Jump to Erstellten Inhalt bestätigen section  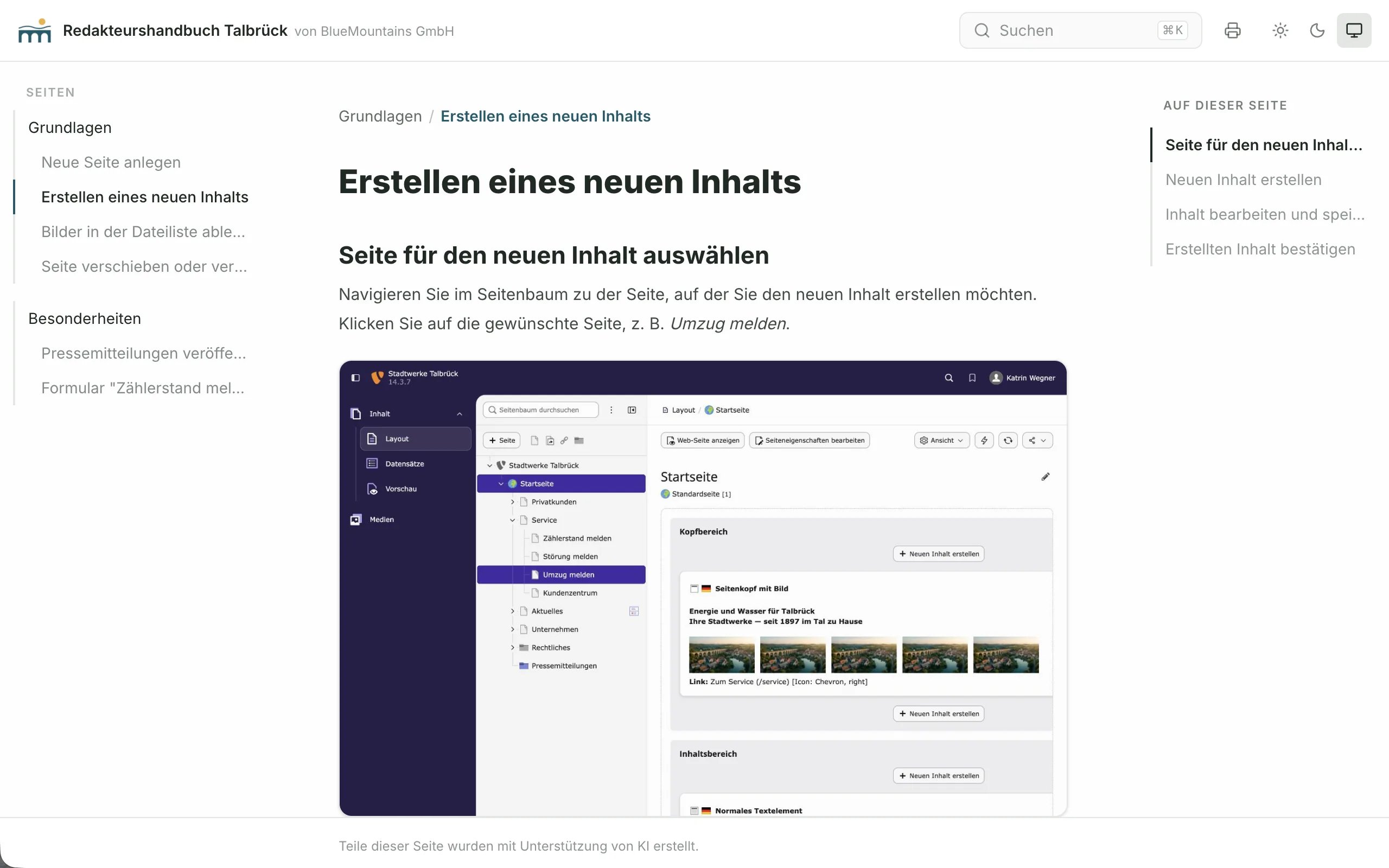click(x=1260, y=249)
